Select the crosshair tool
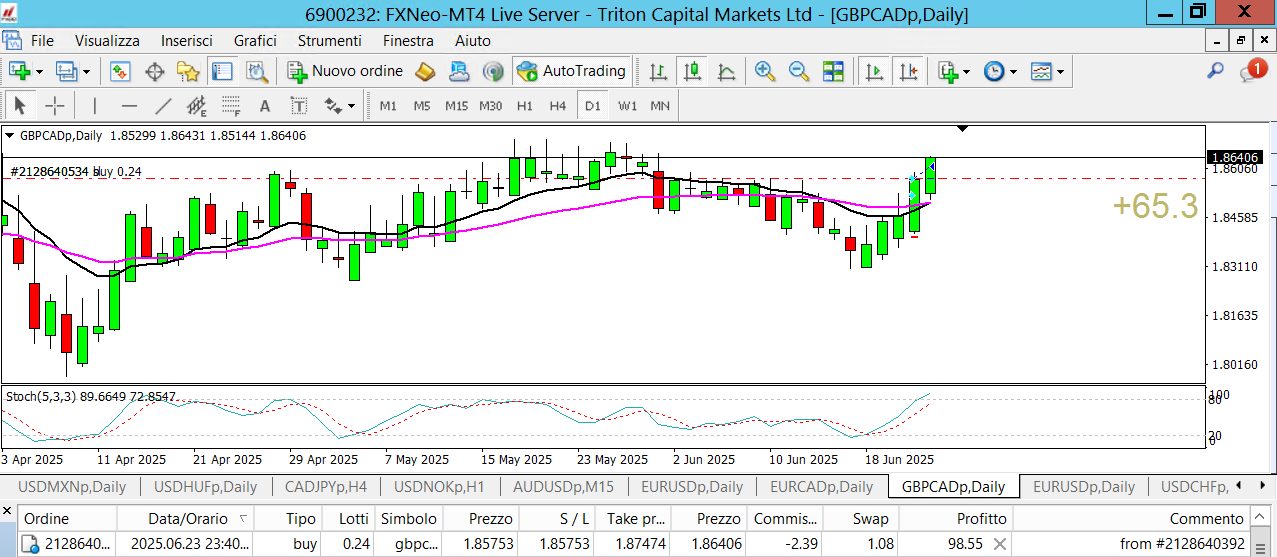This screenshot has height=557, width=1277. [x=54, y=105]
